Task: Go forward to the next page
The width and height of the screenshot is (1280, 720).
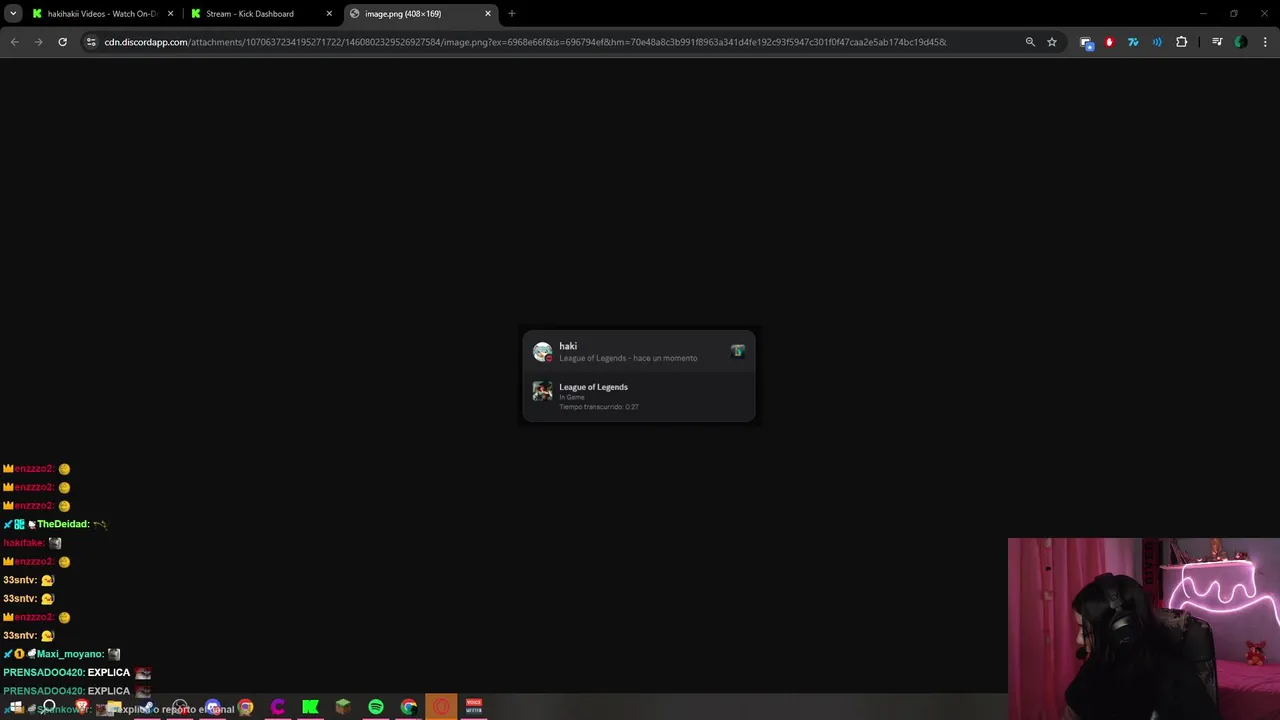Action: pos(38,42)
